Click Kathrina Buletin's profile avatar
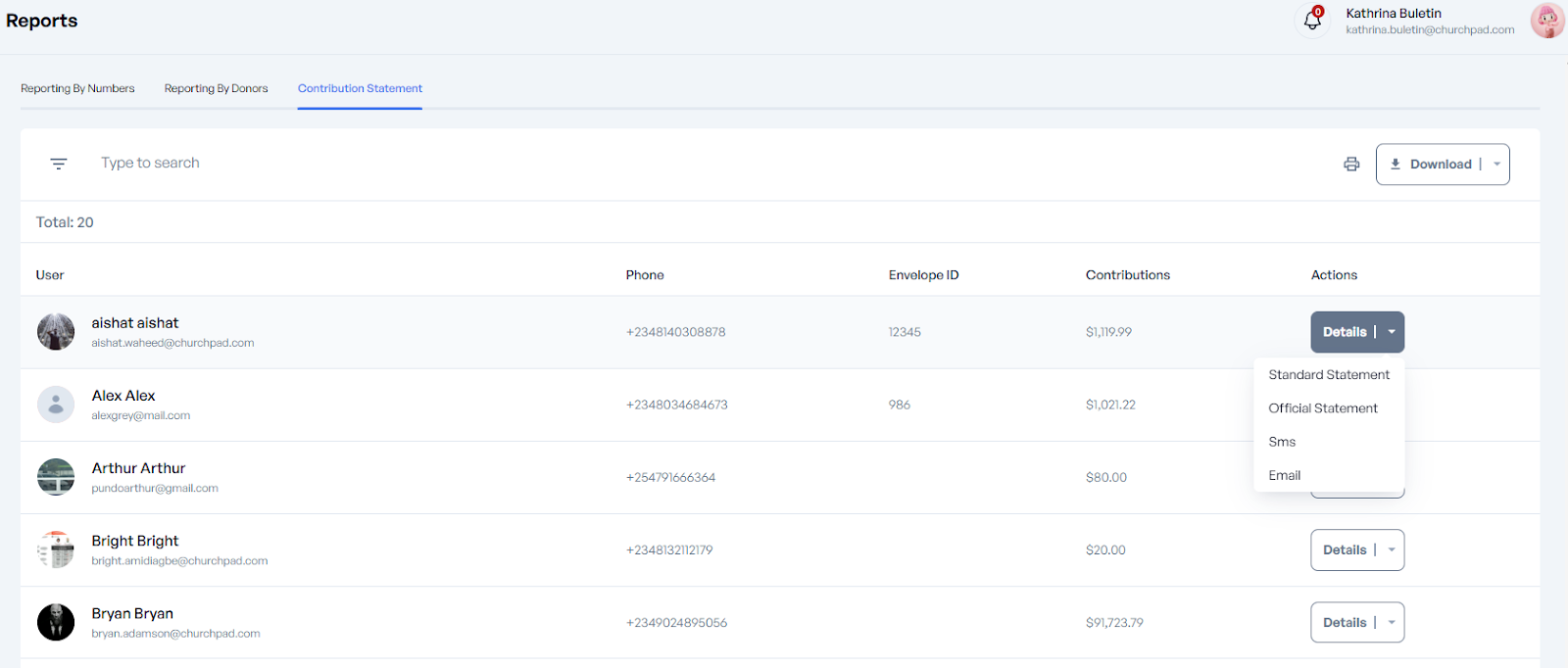Screen dimensions: 1568x668 tap(1546, 21)
